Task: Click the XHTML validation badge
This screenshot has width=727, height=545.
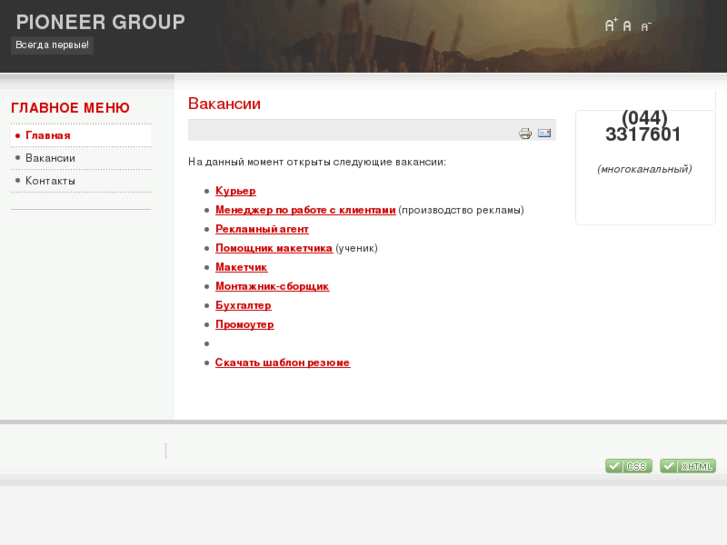Action: click(x=688, y=466)
